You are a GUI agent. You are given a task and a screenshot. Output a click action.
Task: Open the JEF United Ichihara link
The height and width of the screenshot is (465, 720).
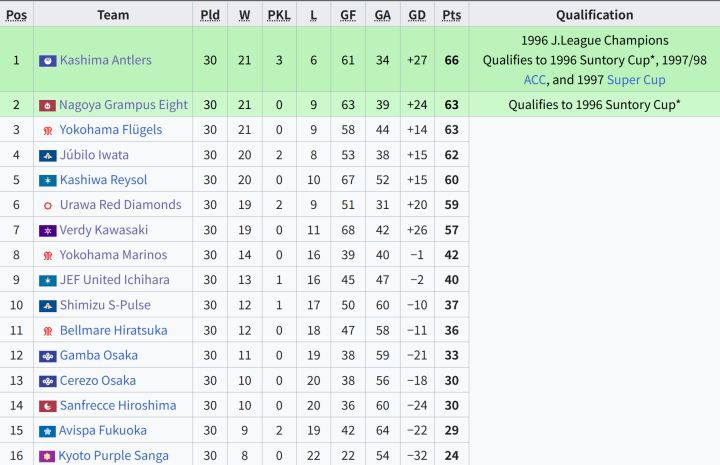point(115,280)
